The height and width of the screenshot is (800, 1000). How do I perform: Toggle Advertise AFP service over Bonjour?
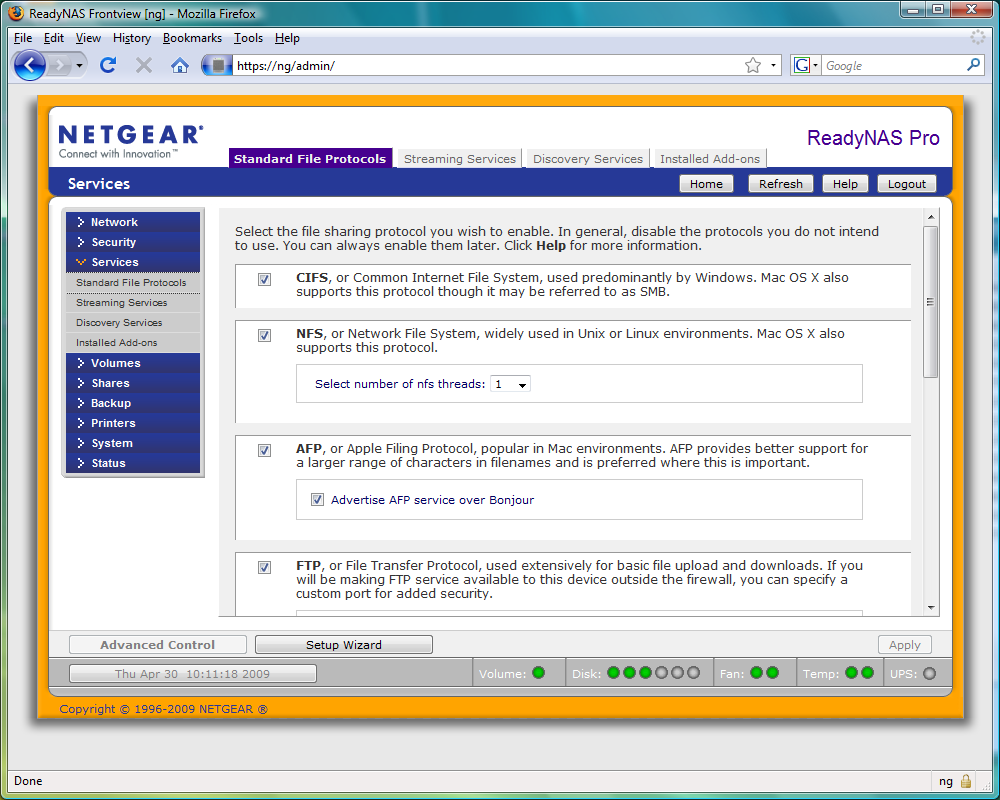(x=317, y=500)
